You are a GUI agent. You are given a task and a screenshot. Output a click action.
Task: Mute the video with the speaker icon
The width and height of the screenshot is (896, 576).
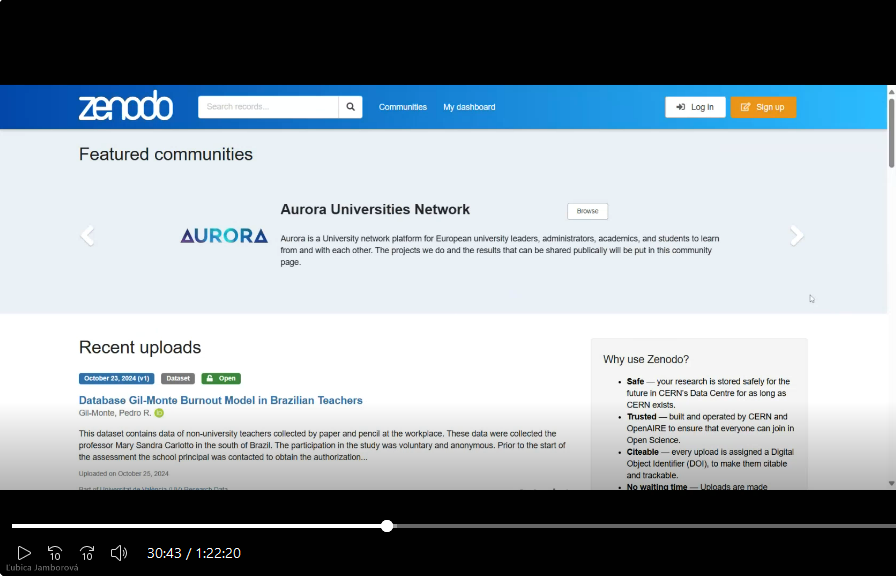119,553
